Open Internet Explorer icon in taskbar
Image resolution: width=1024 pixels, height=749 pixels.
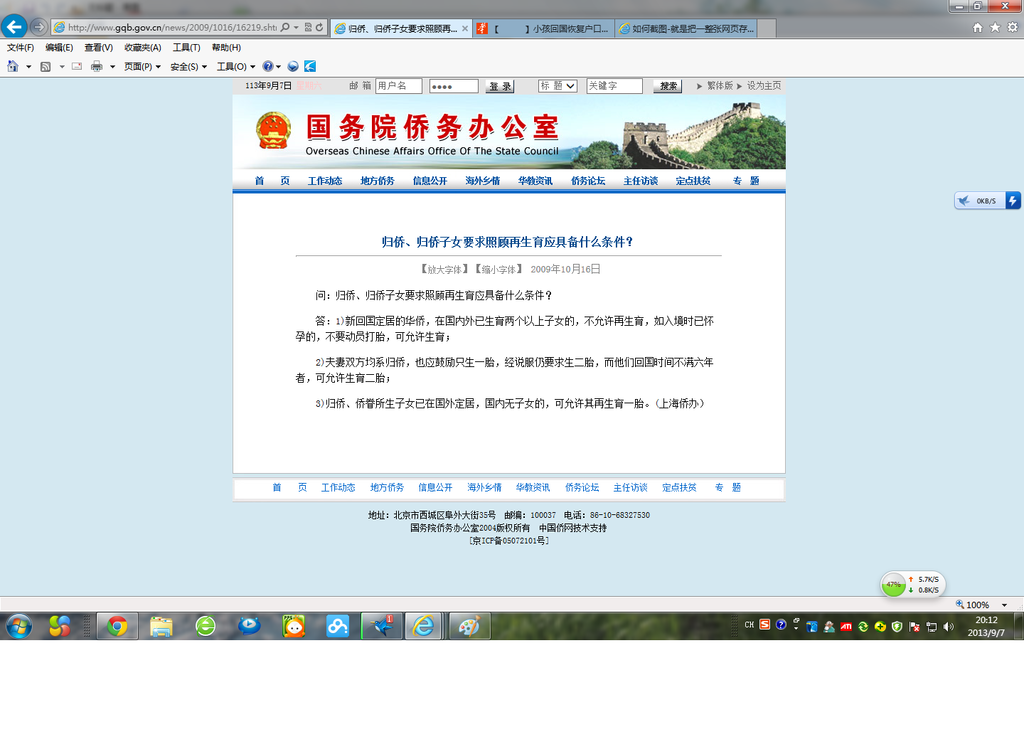coord(423,627)
